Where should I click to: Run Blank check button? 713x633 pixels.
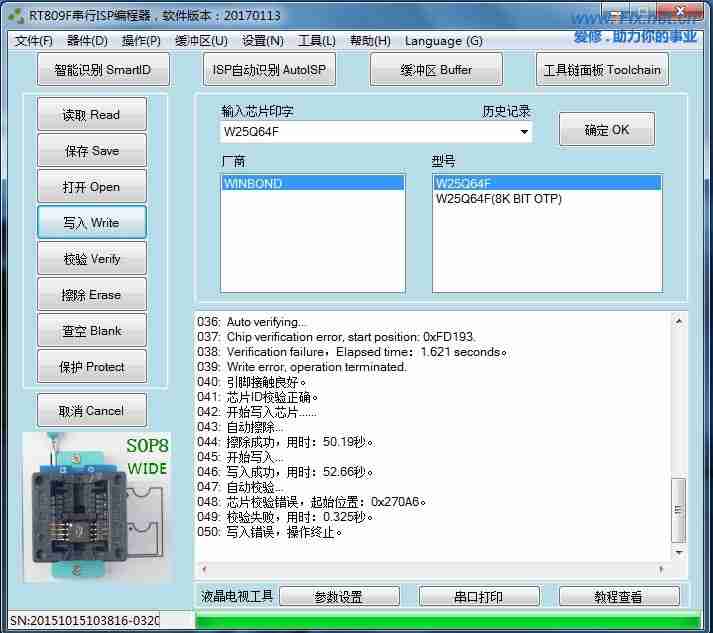click(x=91, y=331)
